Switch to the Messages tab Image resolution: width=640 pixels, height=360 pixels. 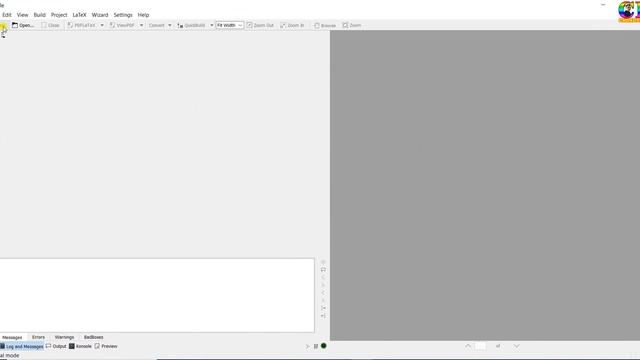pos(12,337)
